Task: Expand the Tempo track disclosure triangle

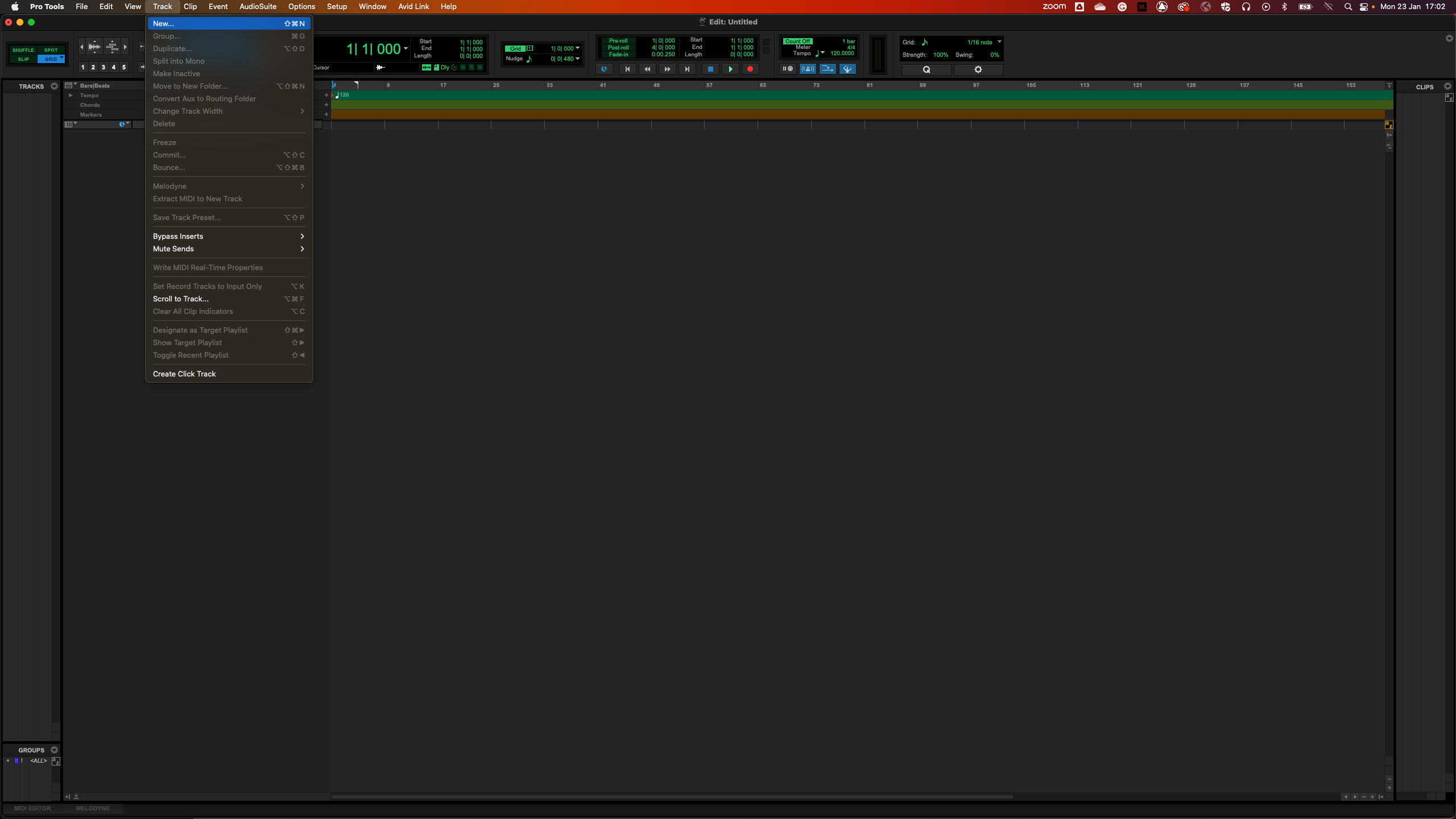Action: tap(71, 96)
